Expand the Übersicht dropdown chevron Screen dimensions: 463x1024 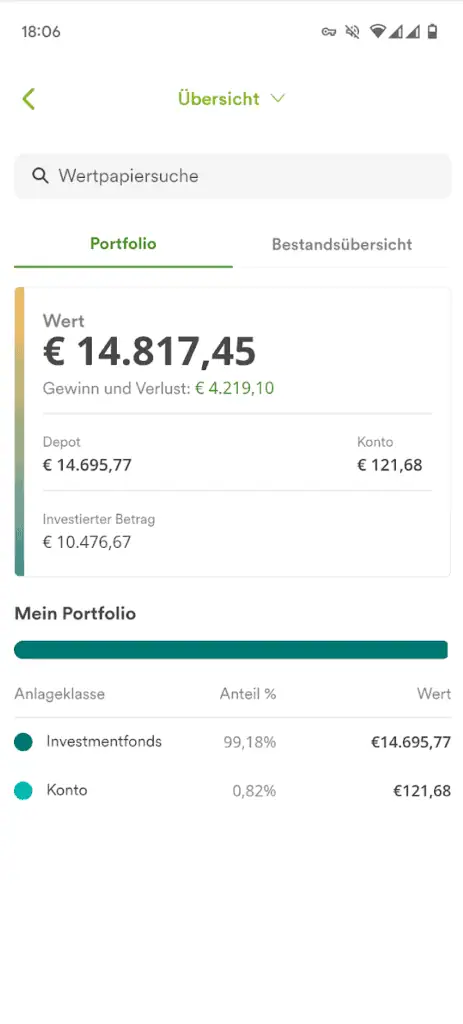click(278, 99)
